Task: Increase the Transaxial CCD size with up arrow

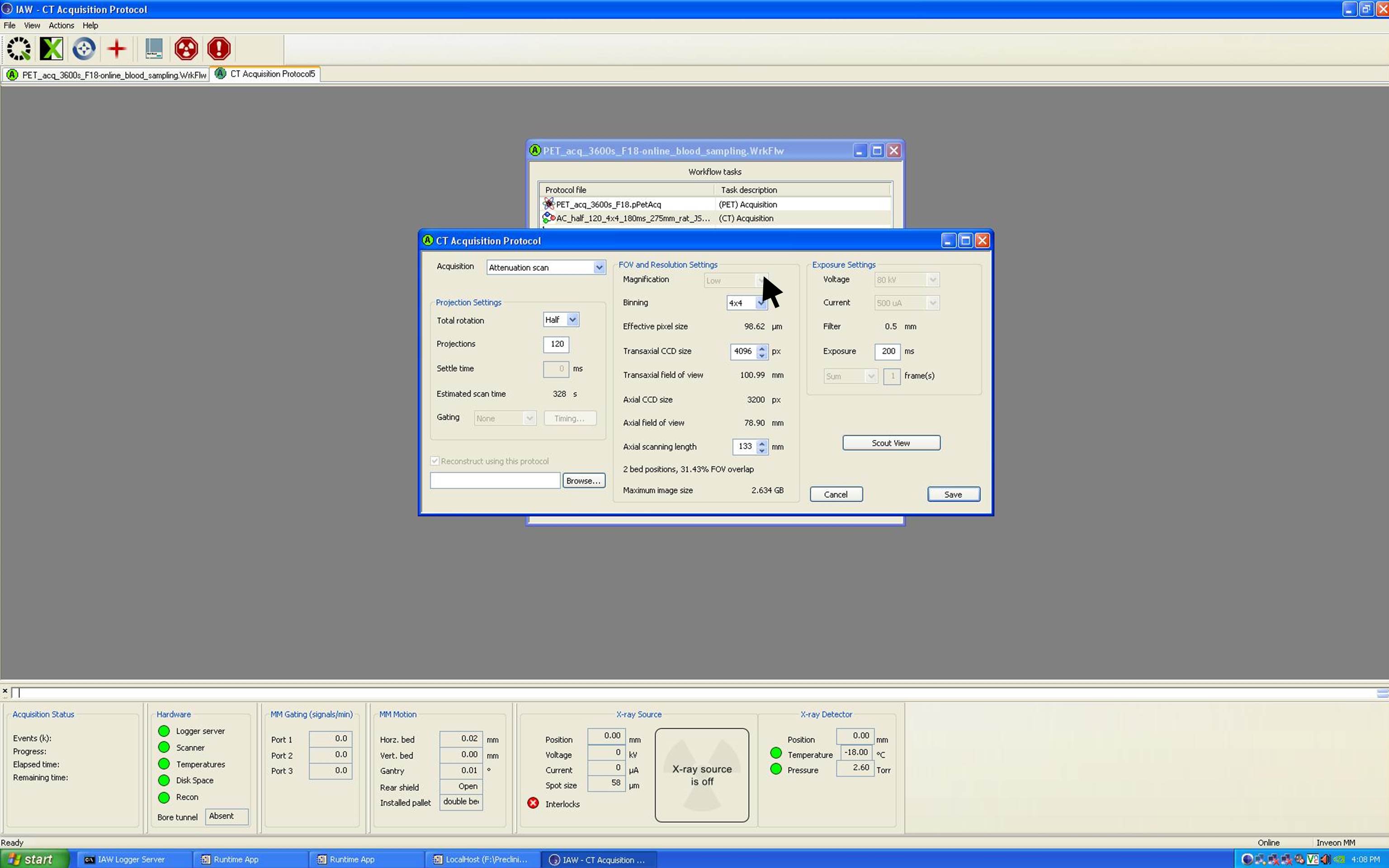Action: tap(762, 347)
